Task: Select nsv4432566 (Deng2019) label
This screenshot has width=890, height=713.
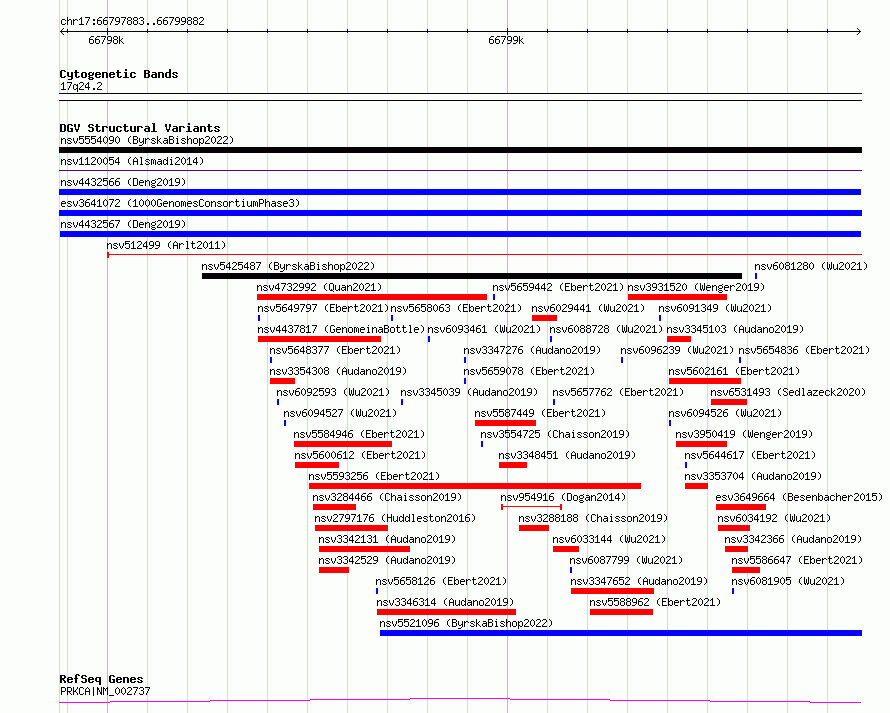Action: [123, 182]
